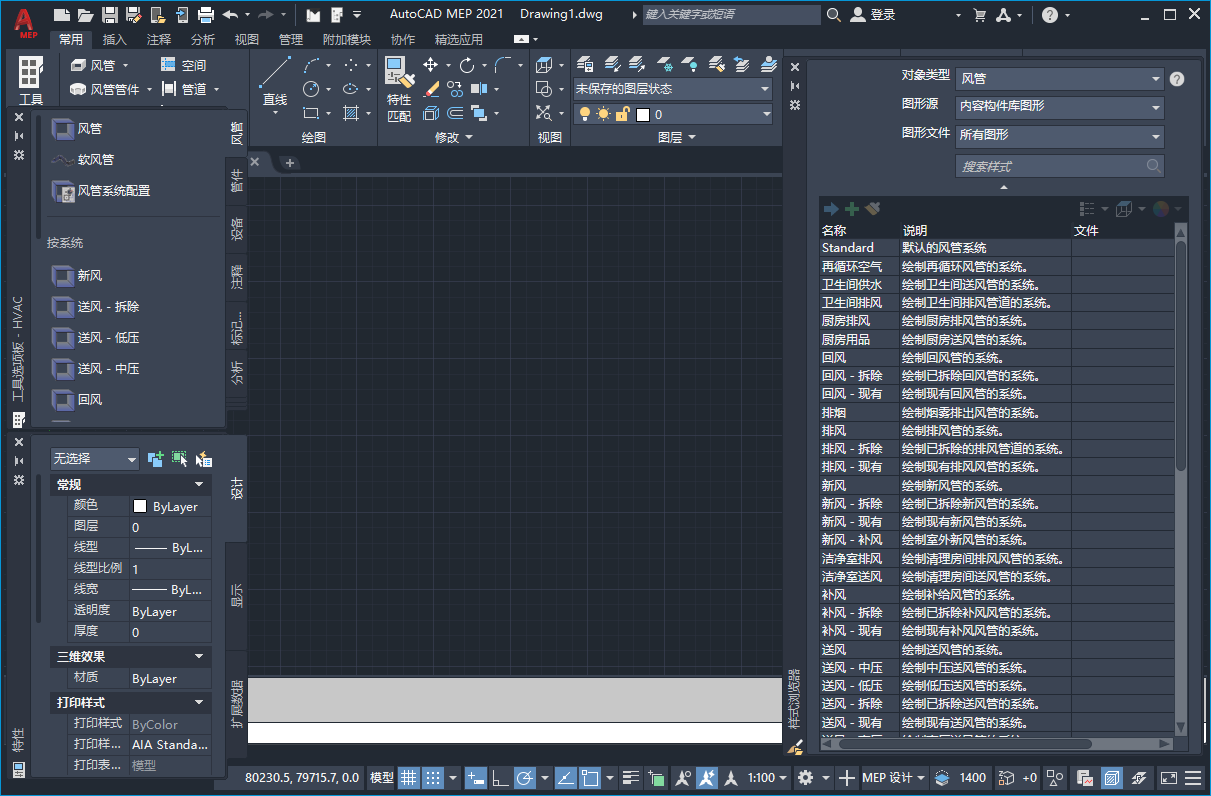
Task: Open the drawing source (图形源) dropdown
Action: (x=1060, y=106)
